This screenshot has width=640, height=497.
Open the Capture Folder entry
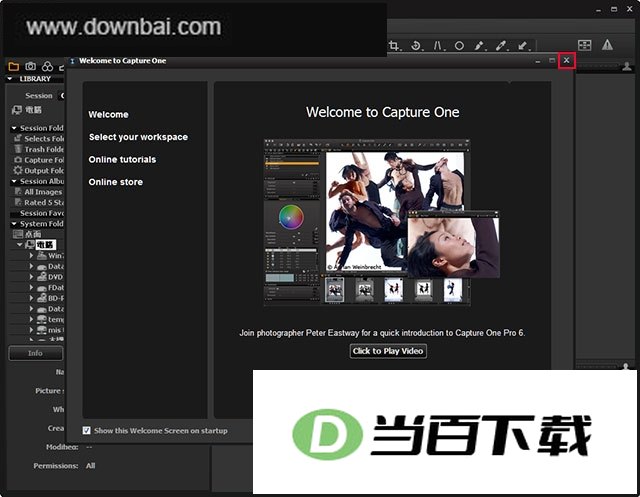[x=39, y=160]
